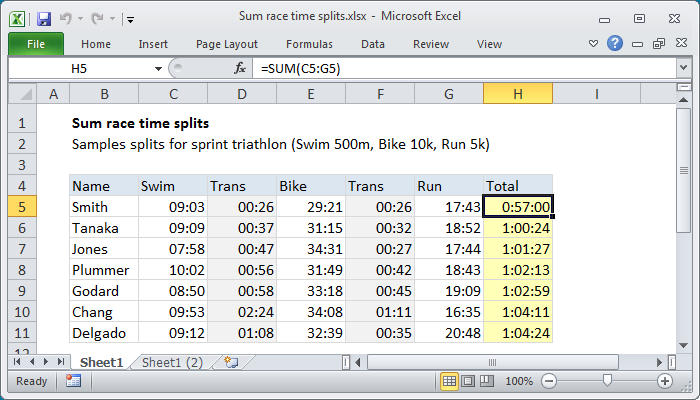Viewport: 700px width, 400px height.
Task: Click the zoom in plus button
Action: pos(664,381)
